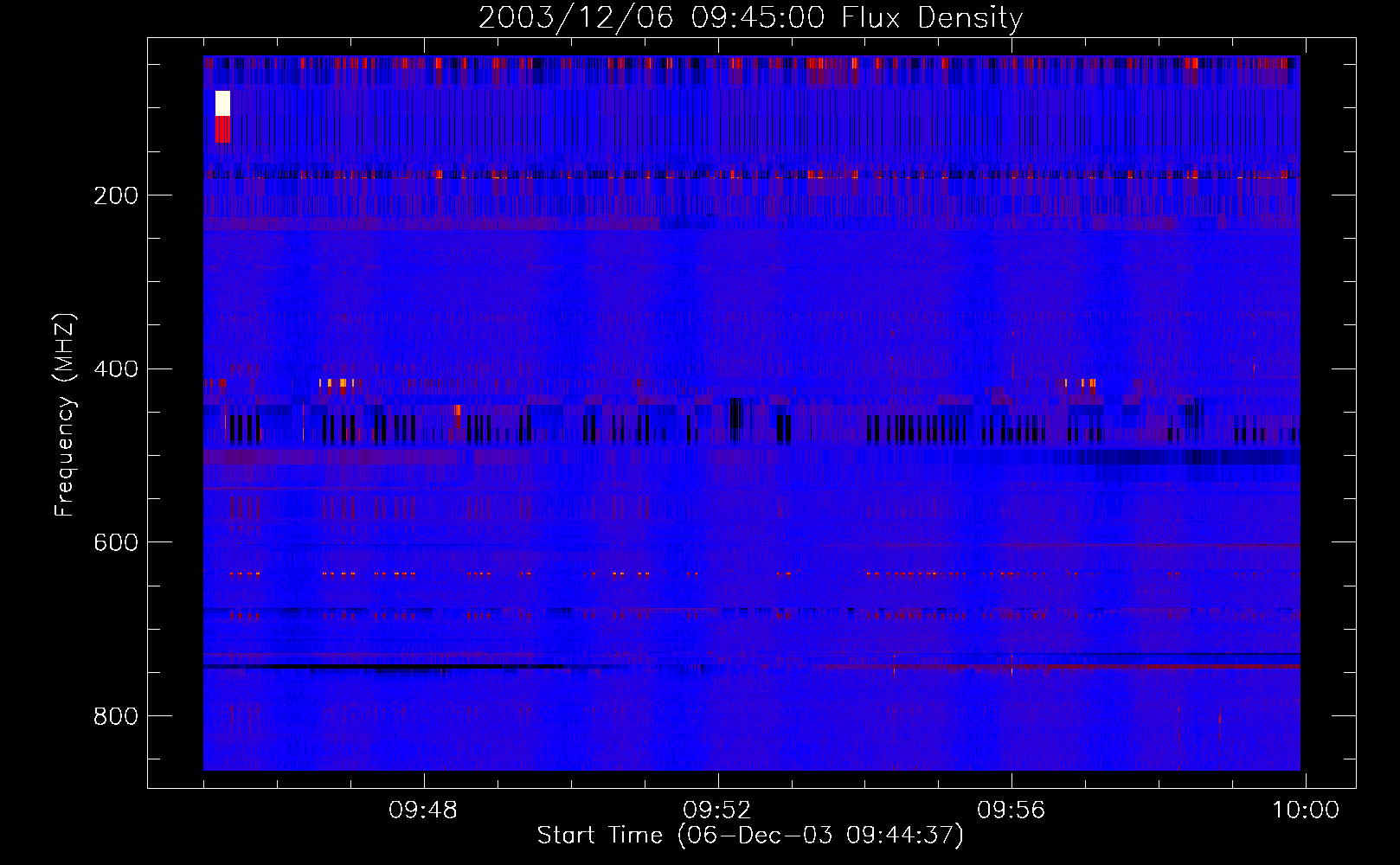
Task: Select the 800 frequency axis label
Action: [116, 716]
